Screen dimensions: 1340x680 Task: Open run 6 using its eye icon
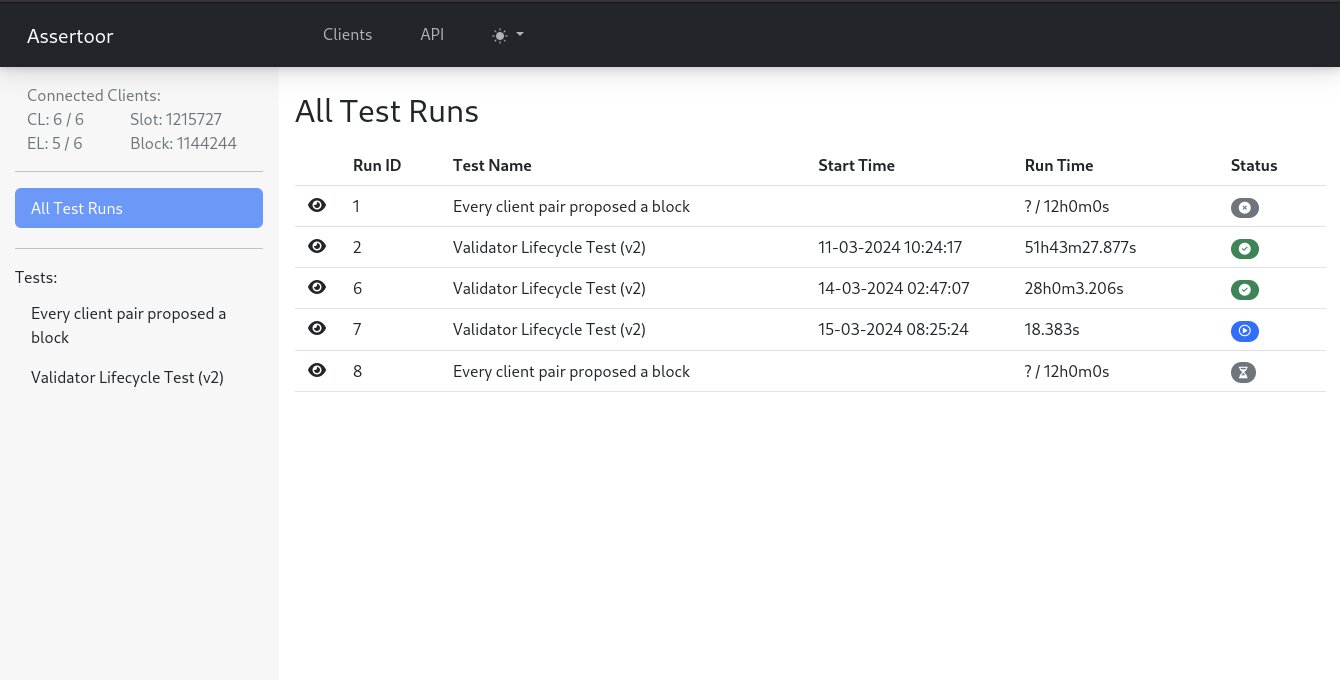(317, 288)
